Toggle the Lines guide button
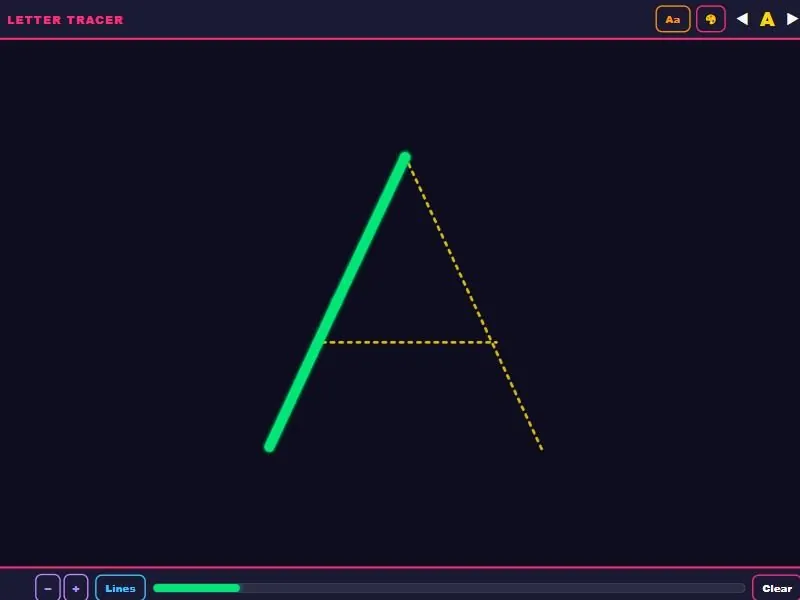Image resolution: width=800 pixels, height=600 pixels. (120, 588)
